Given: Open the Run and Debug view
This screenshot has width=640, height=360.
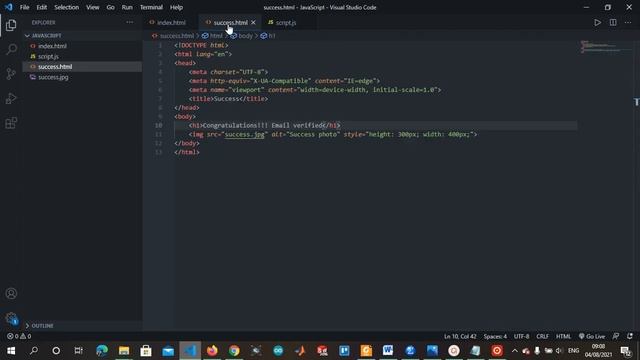Looking at the screenshot, I should tap(11, 98).
